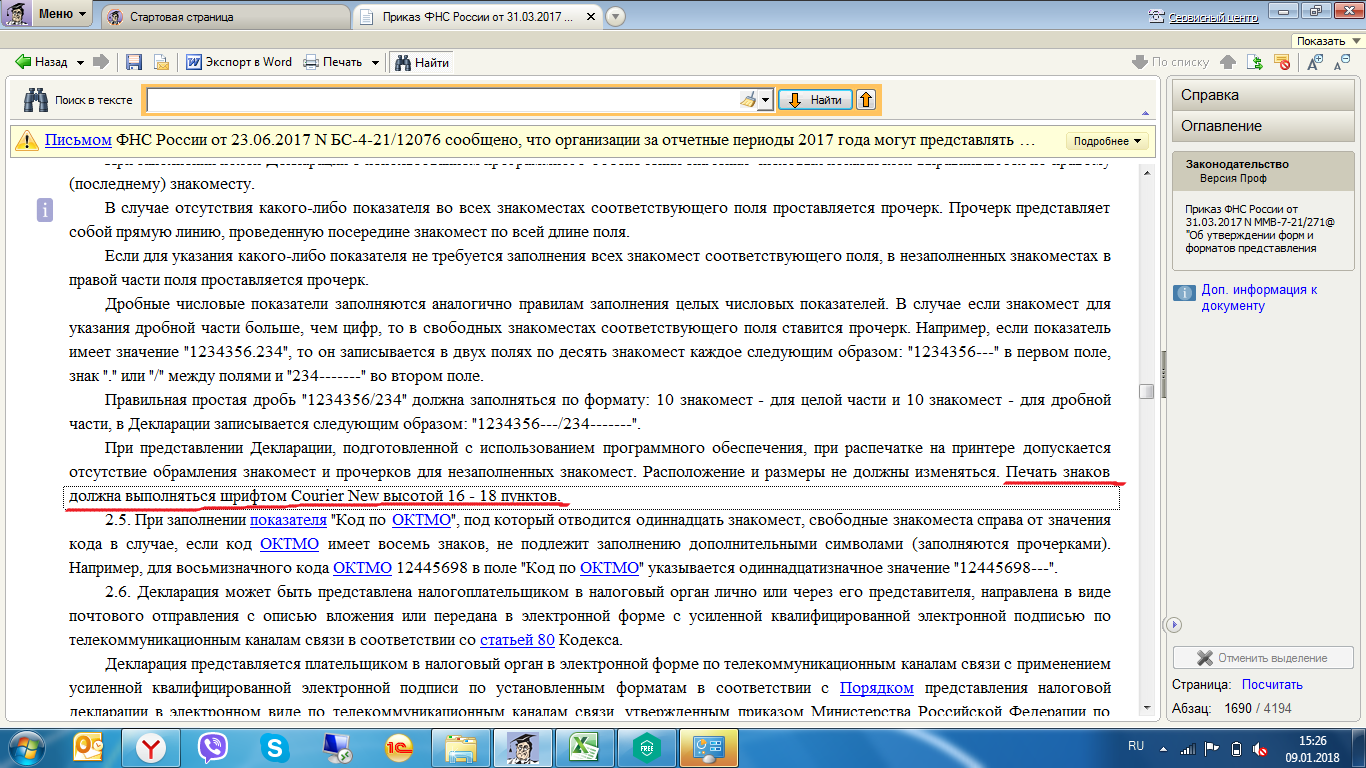Image resolution: width=1366 pixels, height=768 pixels.
Task: Find next with the down-arrow Найти button
Action: tap(815, 100)
